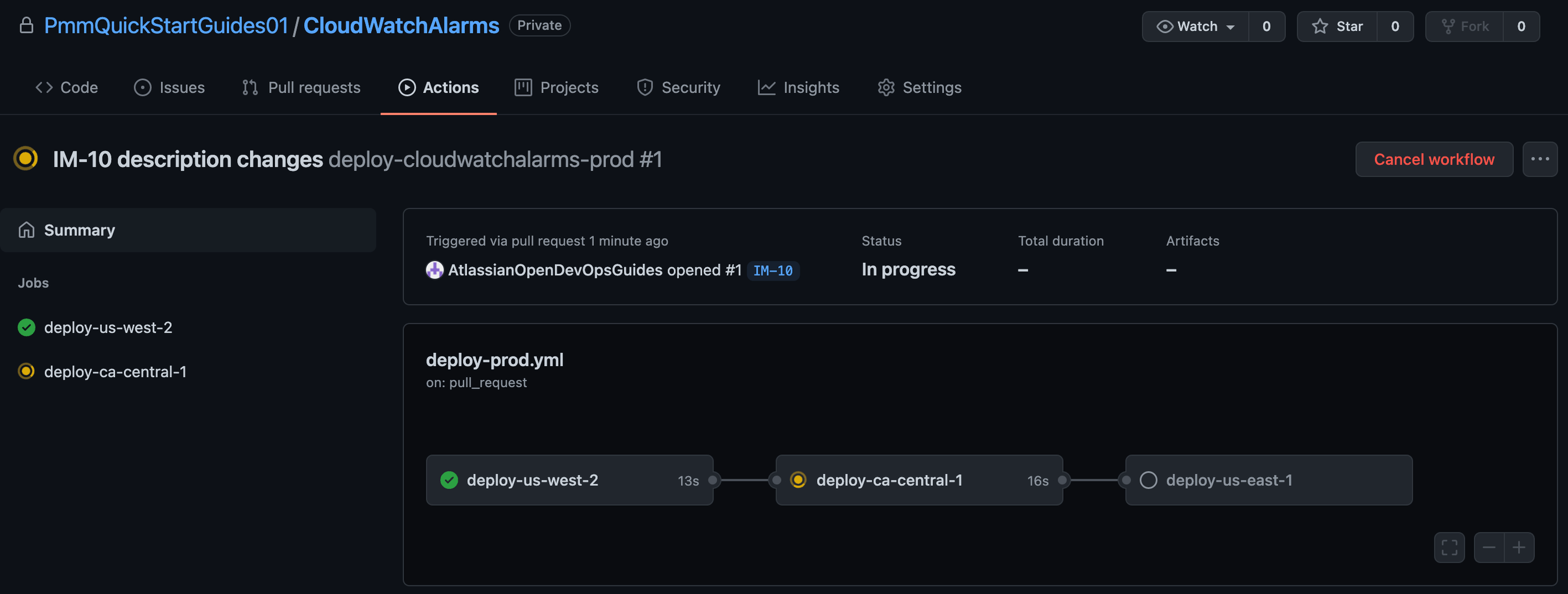The width and height of the screenshot is (1568, 594).
Task: Click the fullscreen icon on workflow graph
Action: [x=1449, y=546]
